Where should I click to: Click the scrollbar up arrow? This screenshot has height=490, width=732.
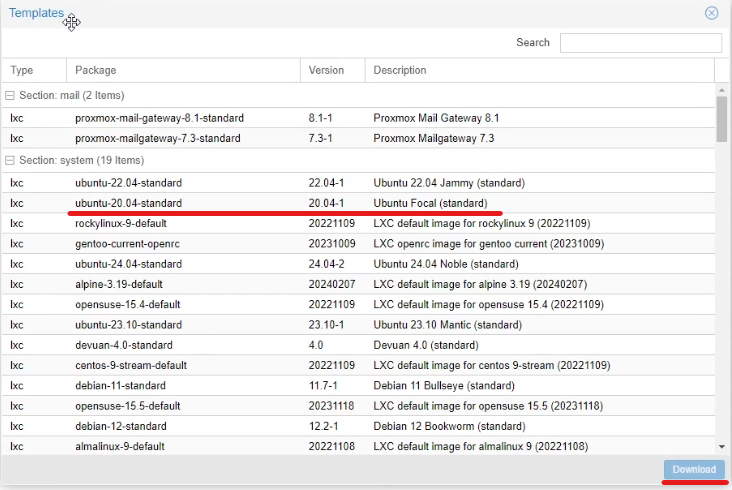[722, 90]
